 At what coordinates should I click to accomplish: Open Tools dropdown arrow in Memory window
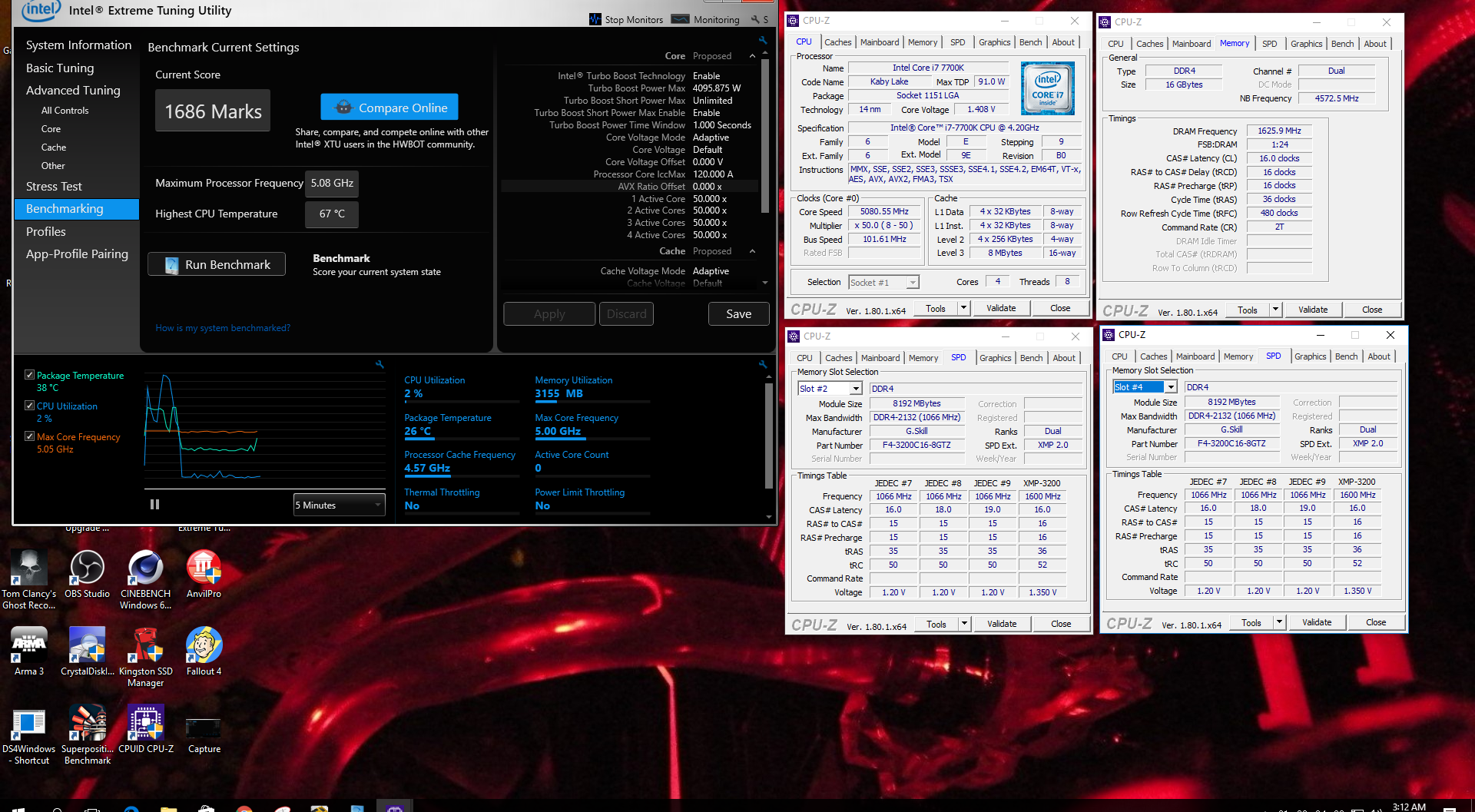click(1275, 310)
